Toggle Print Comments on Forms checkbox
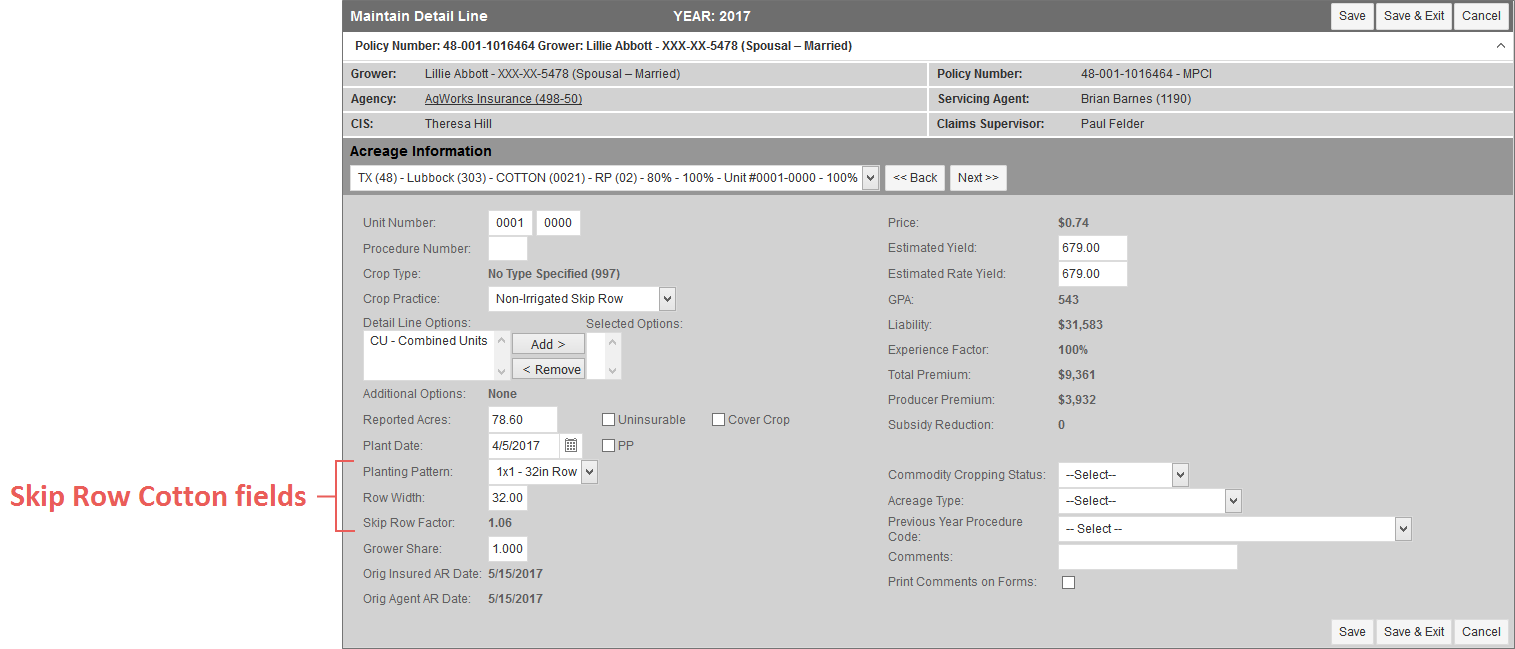The width and height of the screenshot is (1515, 649). [1068, 583]
